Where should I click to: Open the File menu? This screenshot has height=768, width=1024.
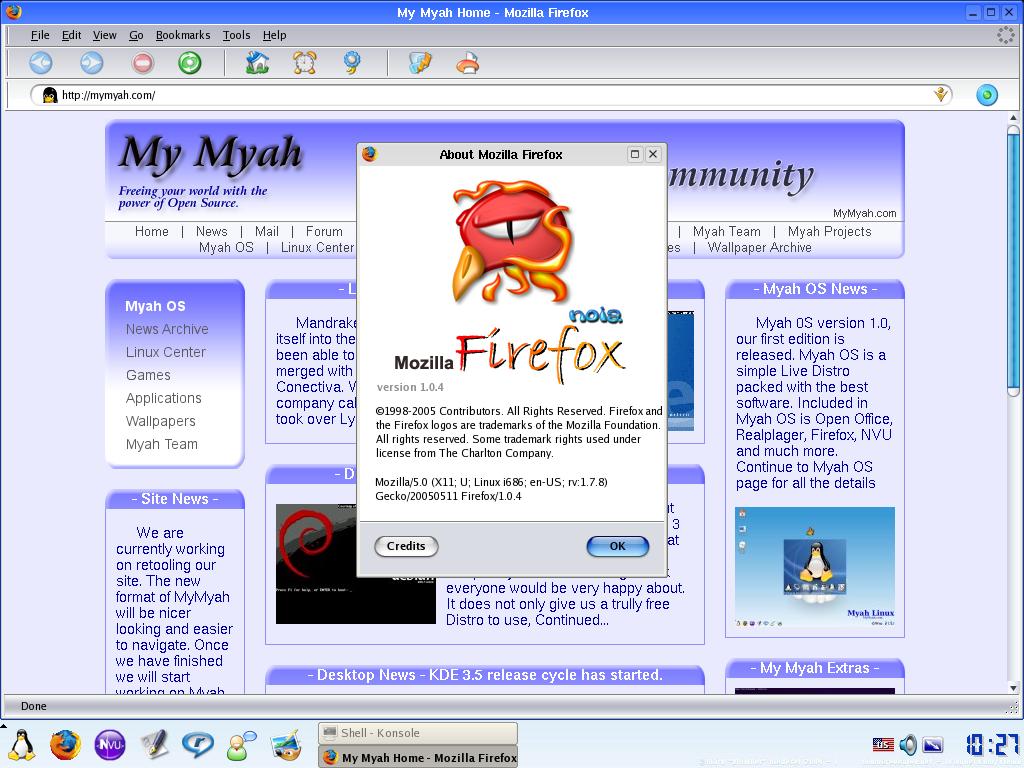point(40,35)
